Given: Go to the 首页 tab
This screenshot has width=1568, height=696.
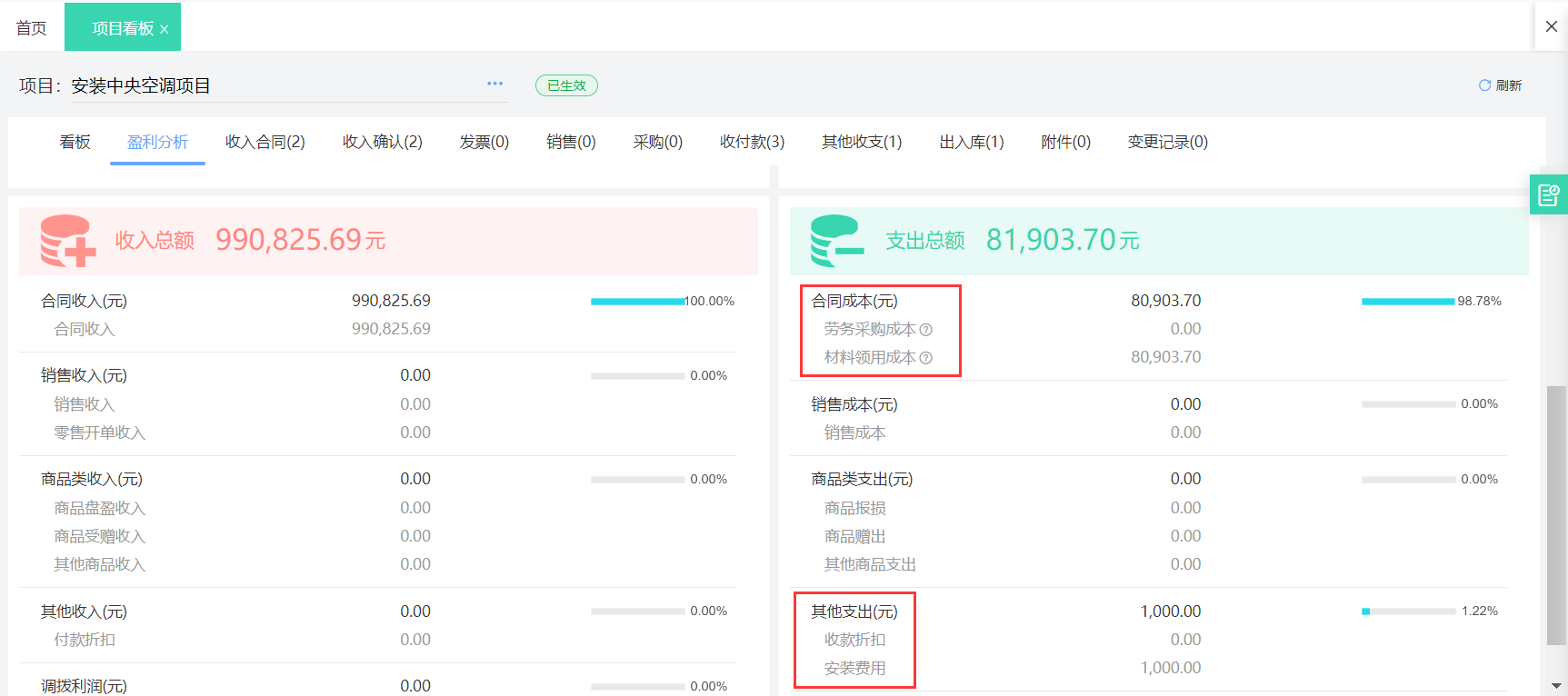Looking at the screenshot, I should point(32,28).
